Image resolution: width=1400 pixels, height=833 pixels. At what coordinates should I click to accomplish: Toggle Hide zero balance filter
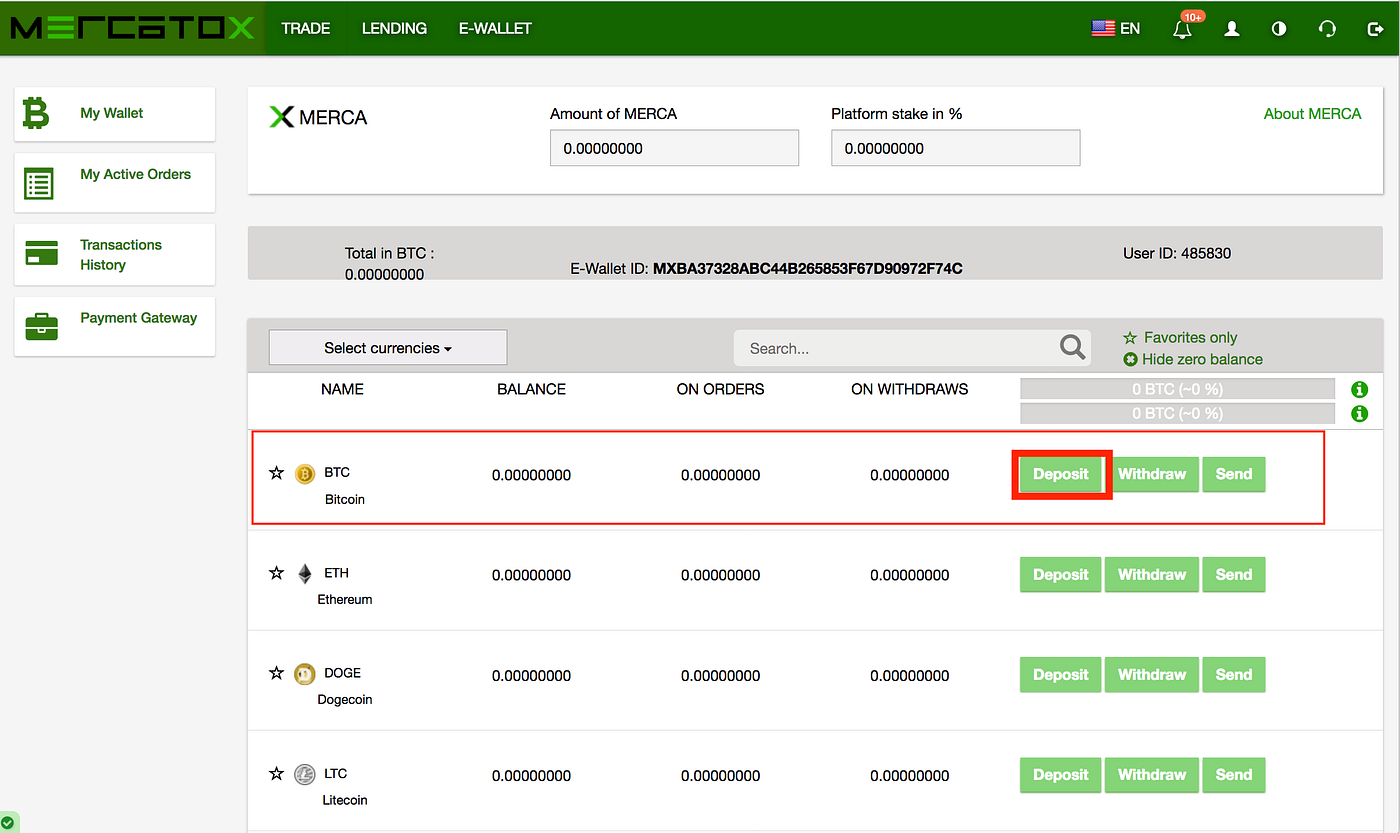1193,359
